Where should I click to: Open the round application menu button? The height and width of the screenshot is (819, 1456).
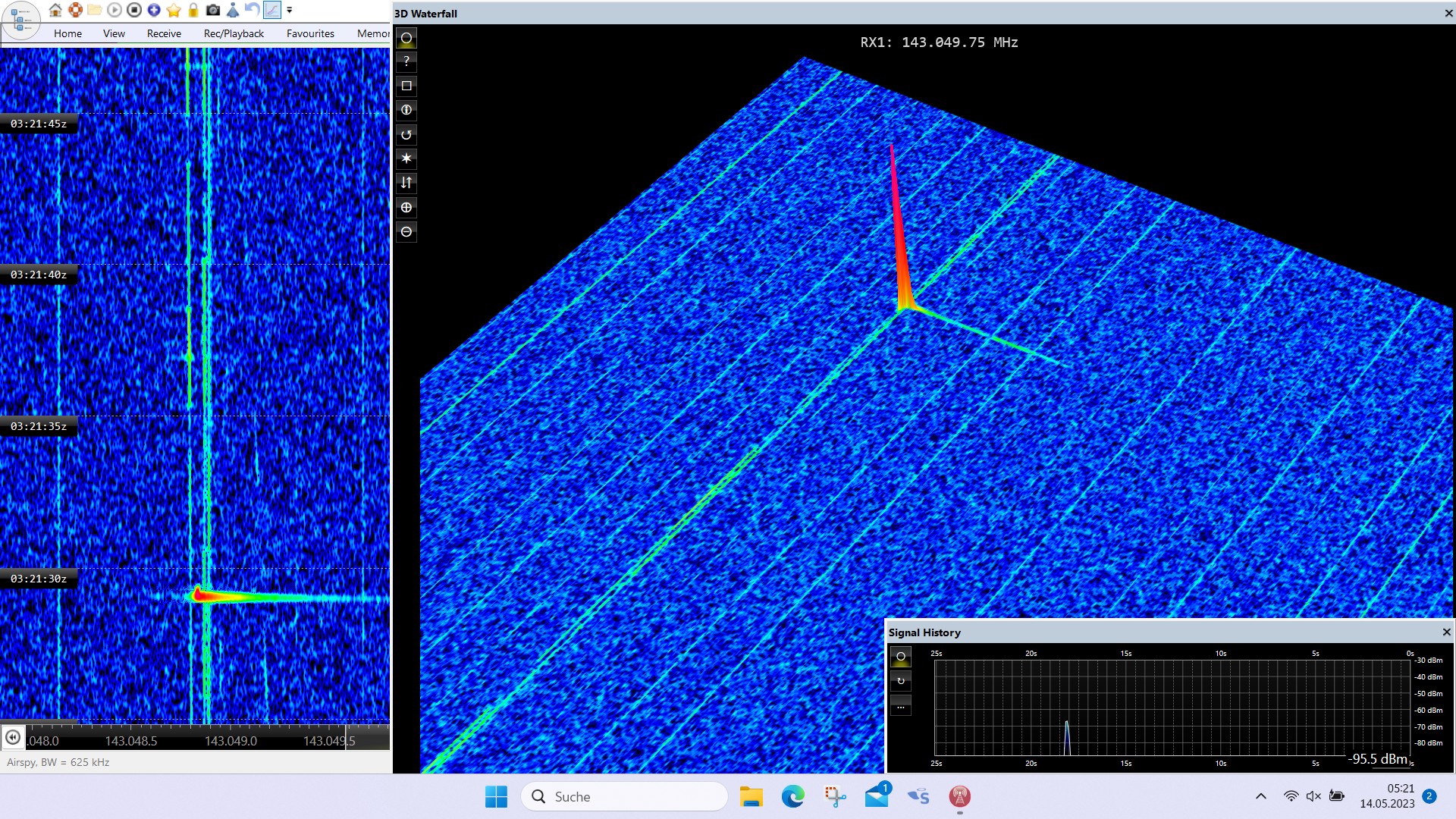pyautogui.click(x=20, y=20)
